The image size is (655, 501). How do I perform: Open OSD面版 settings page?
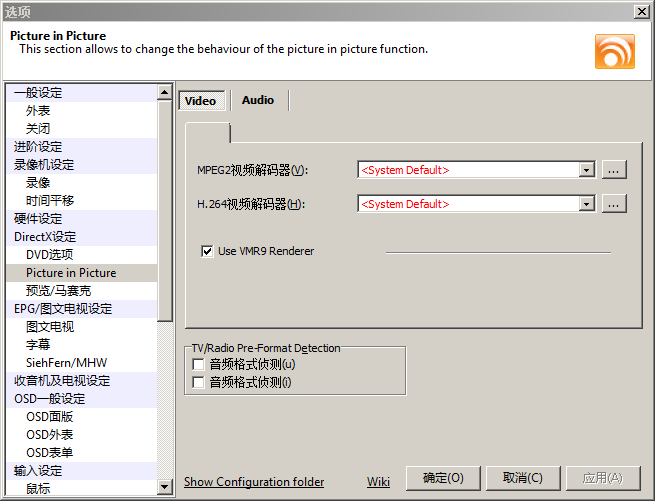(x=49, y=417)
